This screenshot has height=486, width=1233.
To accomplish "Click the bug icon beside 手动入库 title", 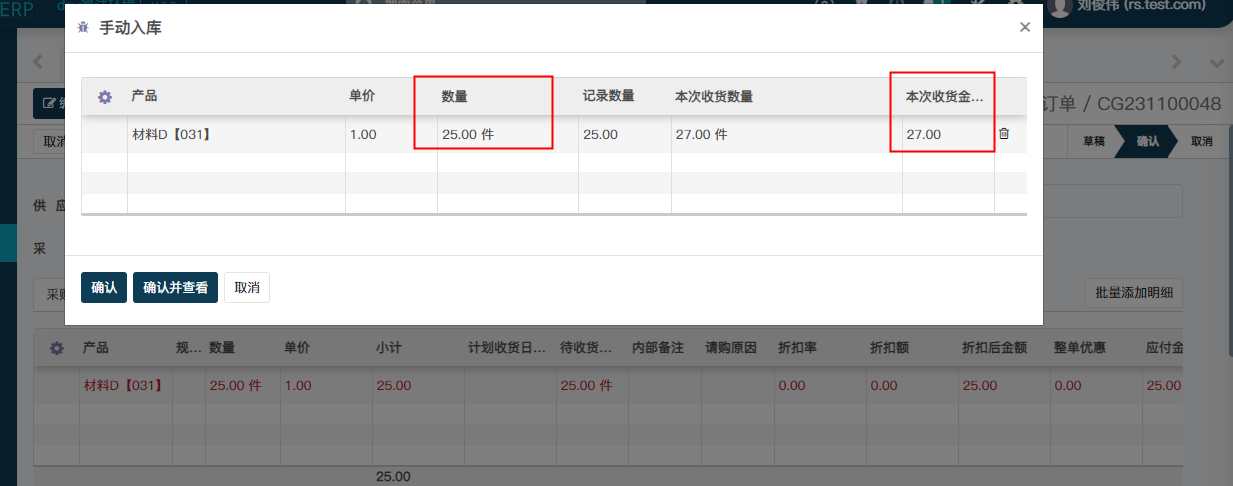I will [x=83, y=28].
